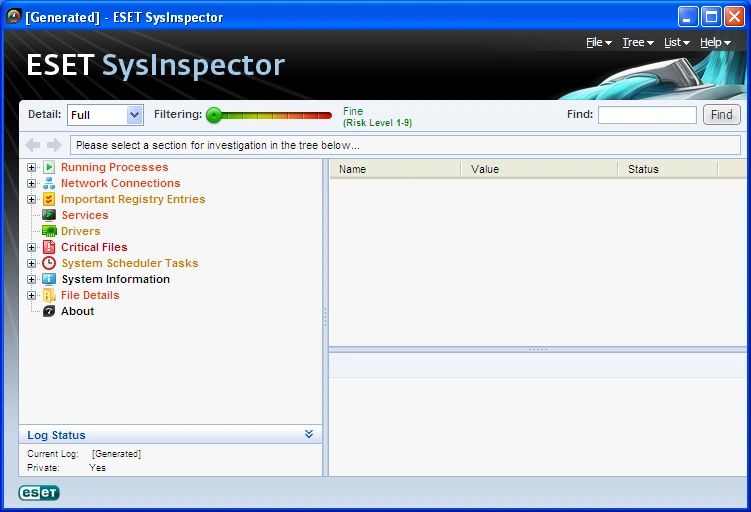Image resolution: width=751 pixels, height=512 pixels.
Task: Open the Detail level dropdown
Action: (134, 115)
